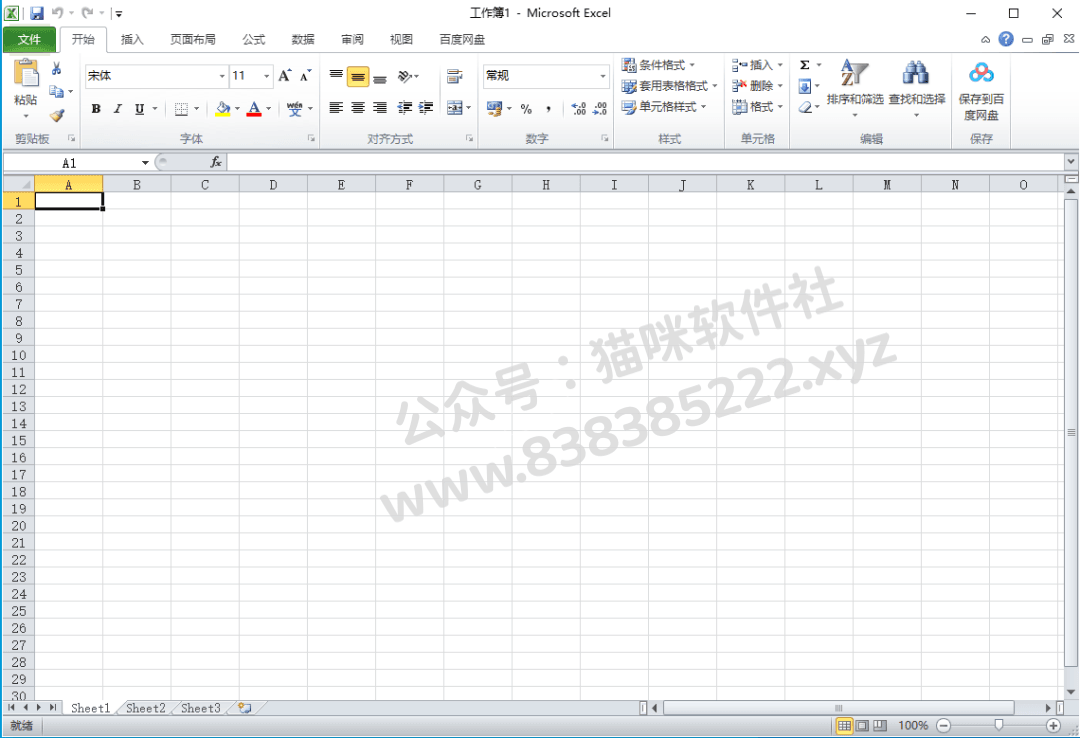Save the workbook from the quick access toolbar

click(x=37, y=13)
